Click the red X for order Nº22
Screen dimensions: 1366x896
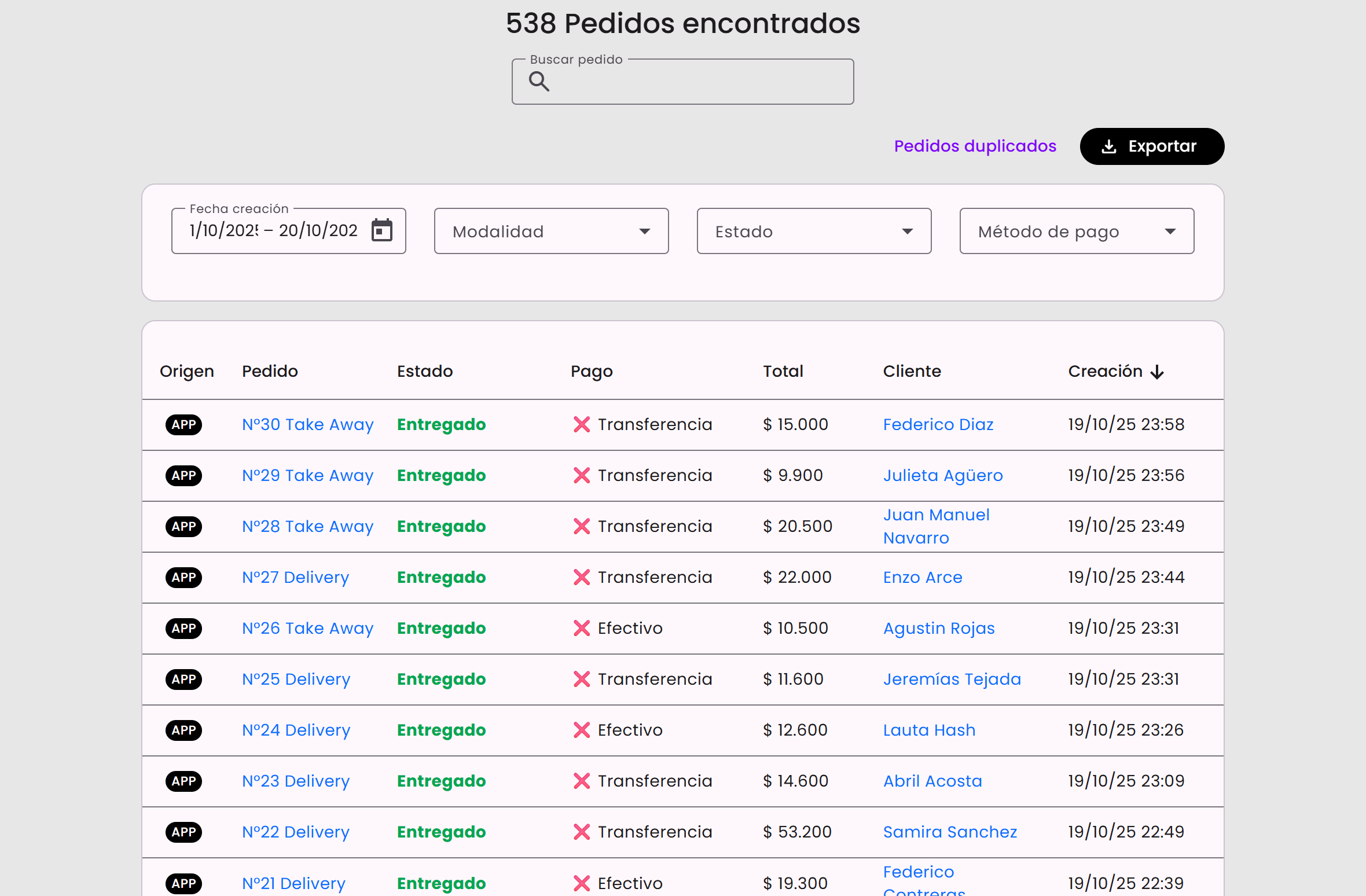[581, 832]
